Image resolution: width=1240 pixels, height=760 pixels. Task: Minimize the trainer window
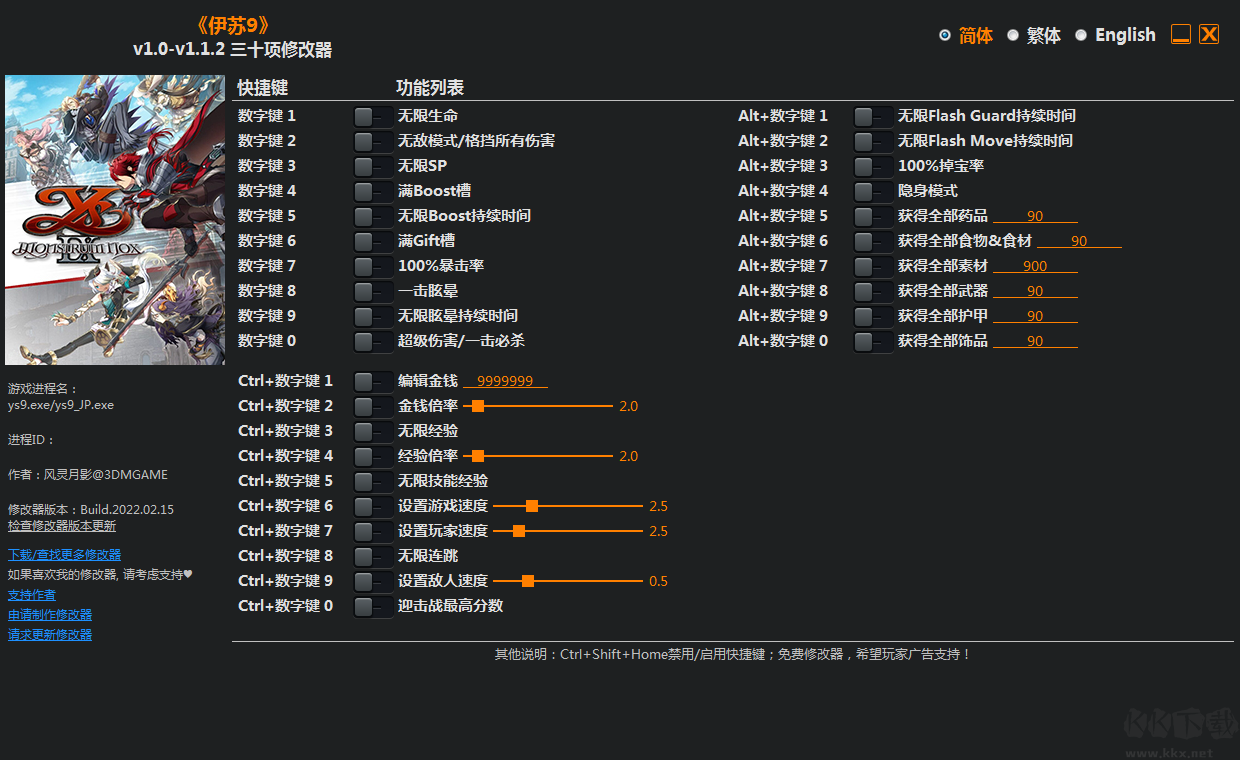[1181, 34]
